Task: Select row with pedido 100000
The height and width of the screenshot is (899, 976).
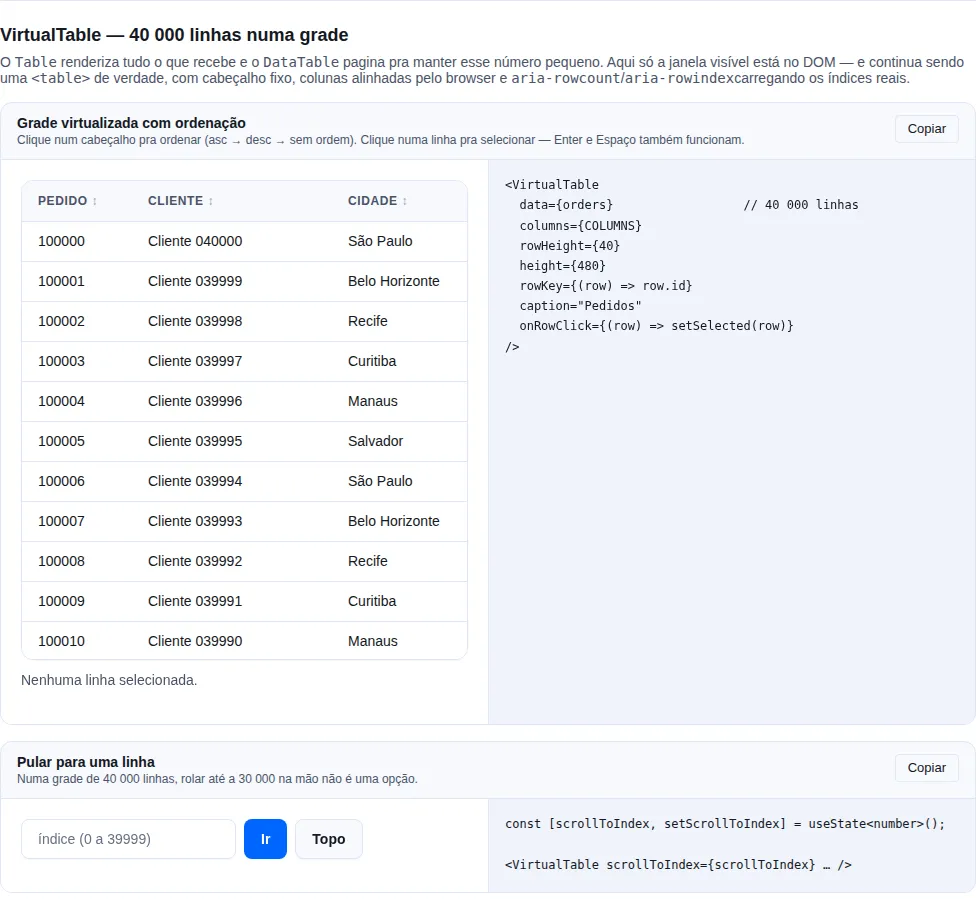Action: tap(245, 242)
